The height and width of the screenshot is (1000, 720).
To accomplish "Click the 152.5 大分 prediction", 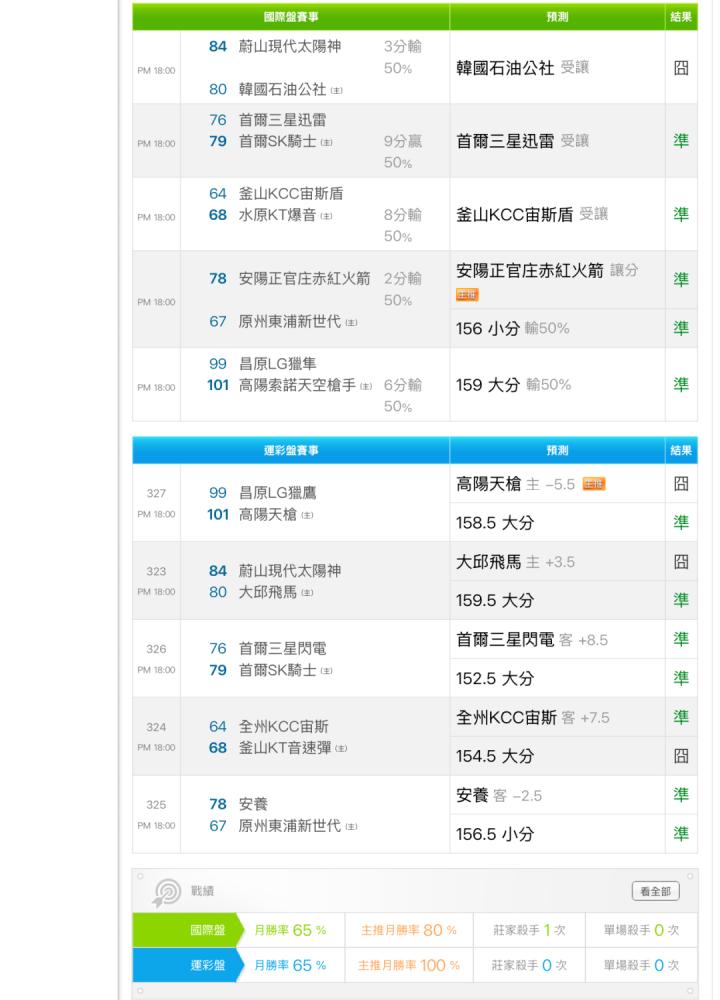I will click(494, 679).
